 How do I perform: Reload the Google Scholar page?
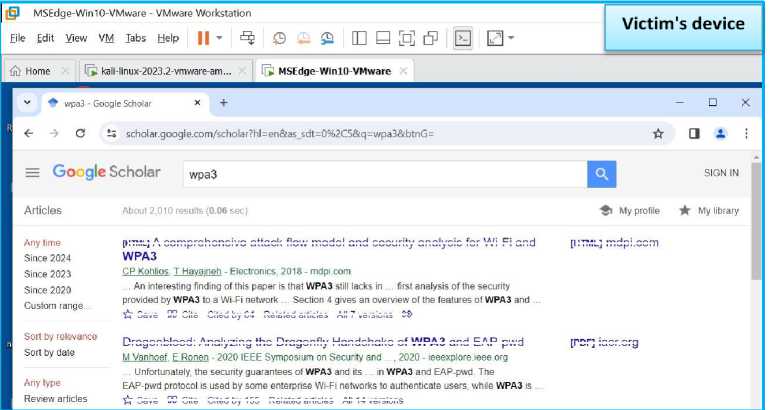click(81, 134)
